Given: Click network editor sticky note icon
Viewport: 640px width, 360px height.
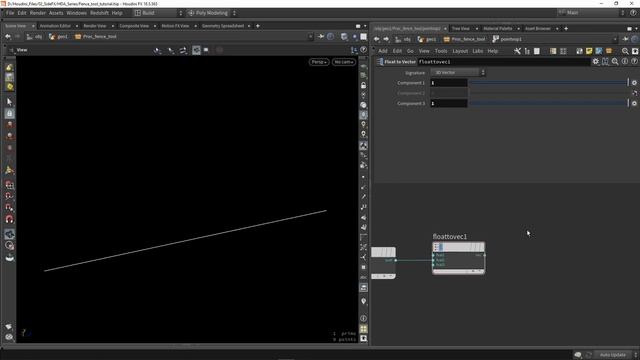Looking at the screenshot, I should click(589, 51).
